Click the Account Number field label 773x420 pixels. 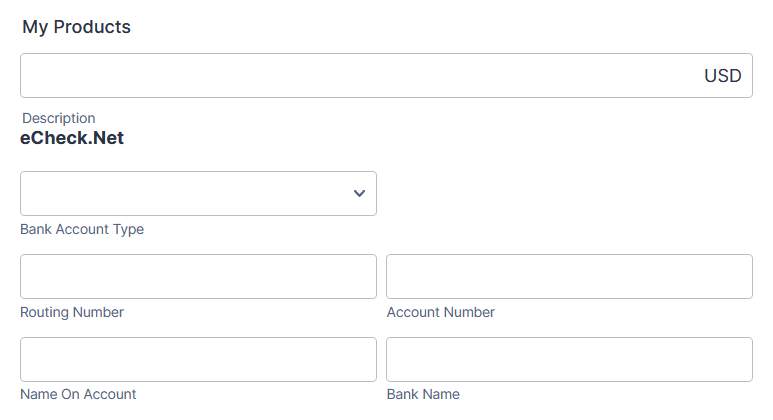441,312
